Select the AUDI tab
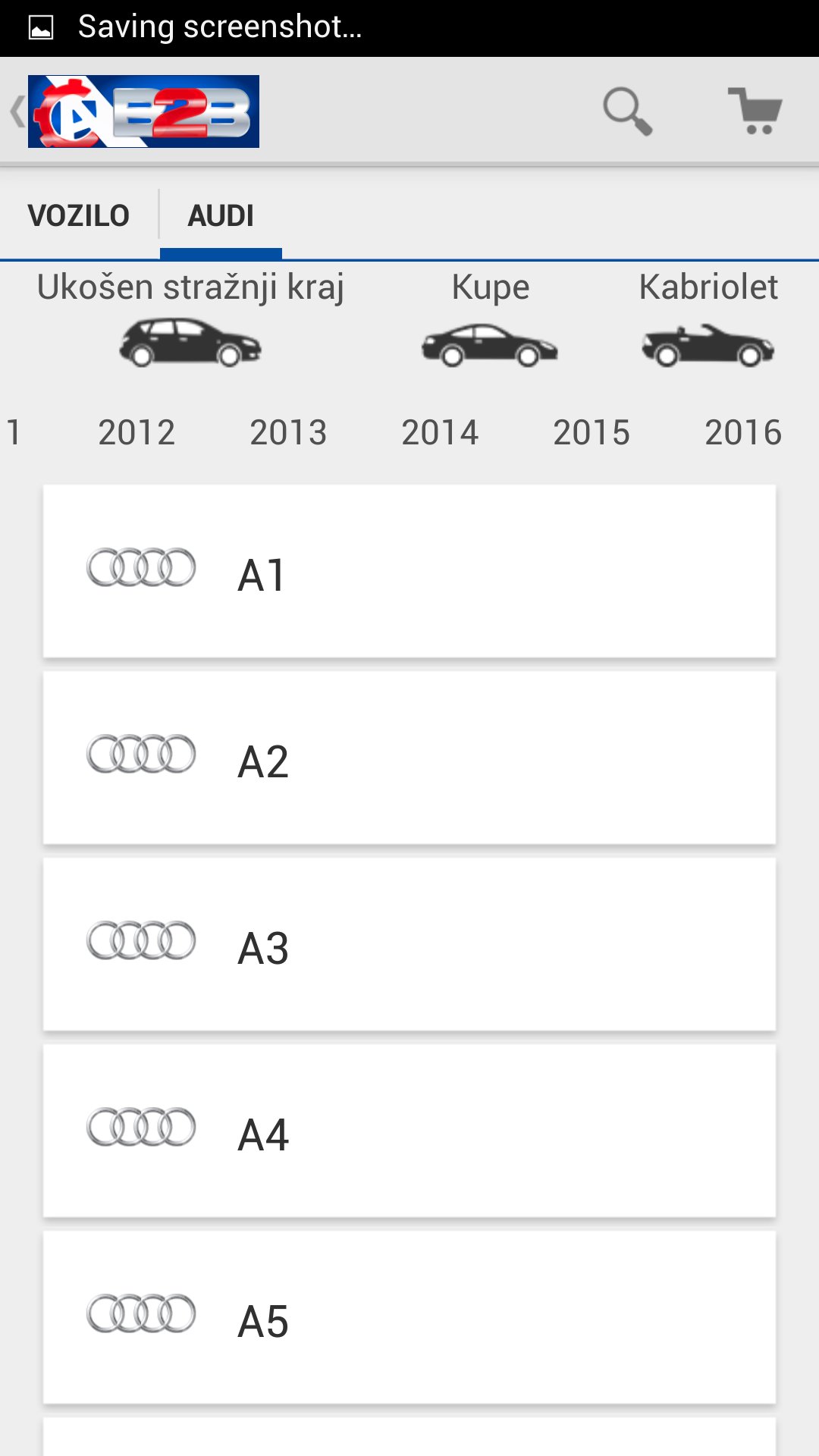819x1456 pixels. click(x=221, y=216)
